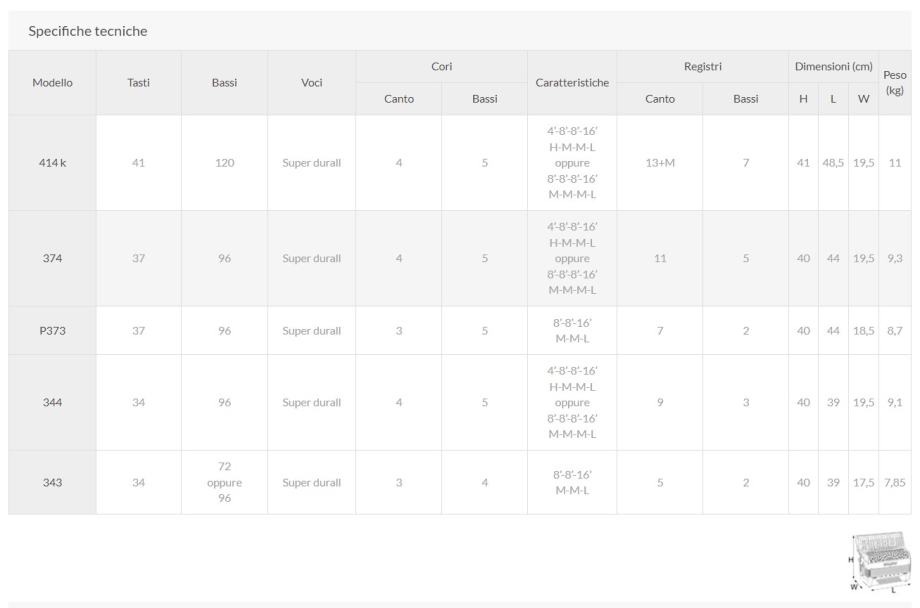The image size is (920, 608).
Task: Select the Modello column header
Action: [52, 83]
